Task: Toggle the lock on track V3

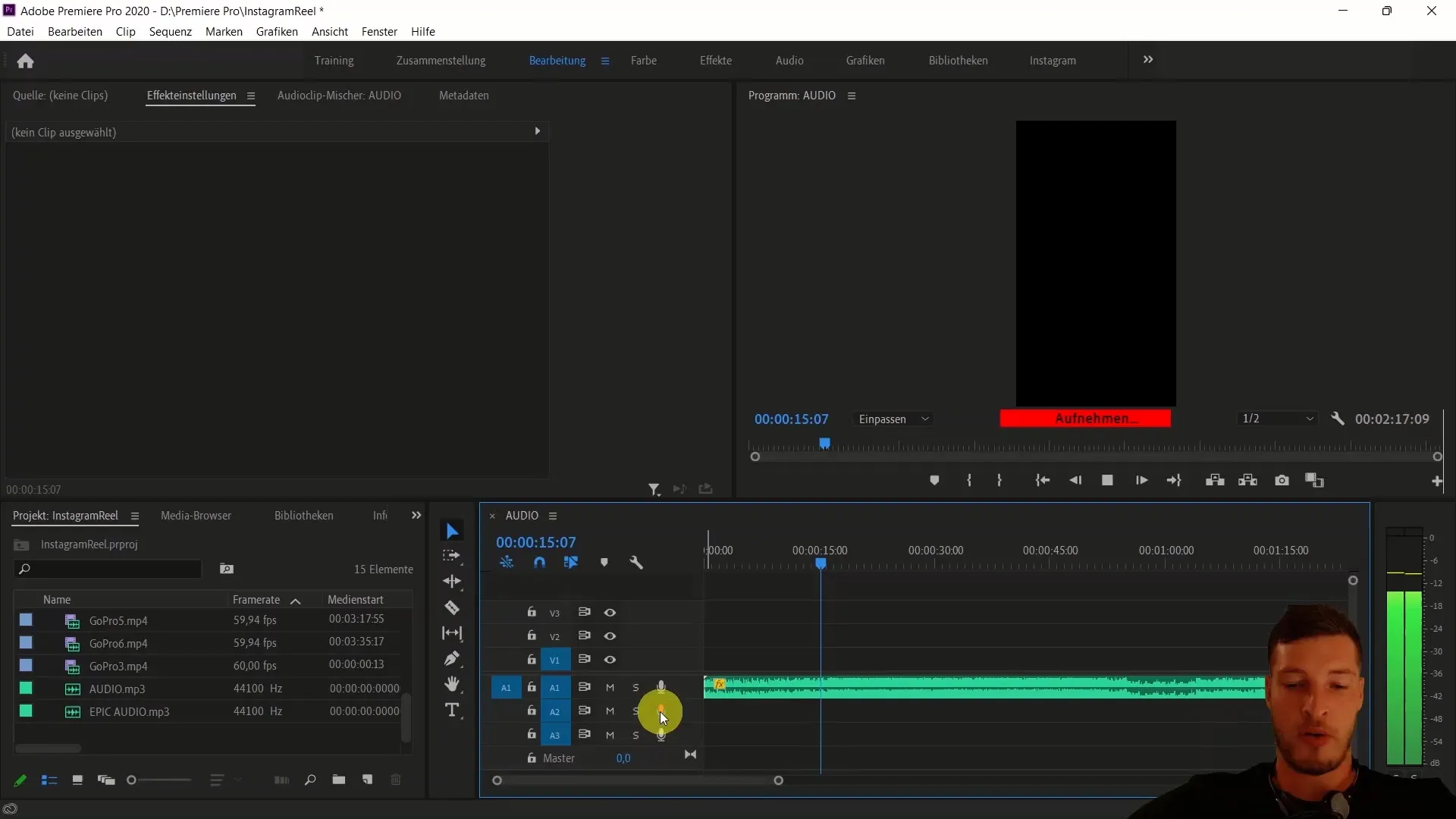Action: tap(532, 612)
